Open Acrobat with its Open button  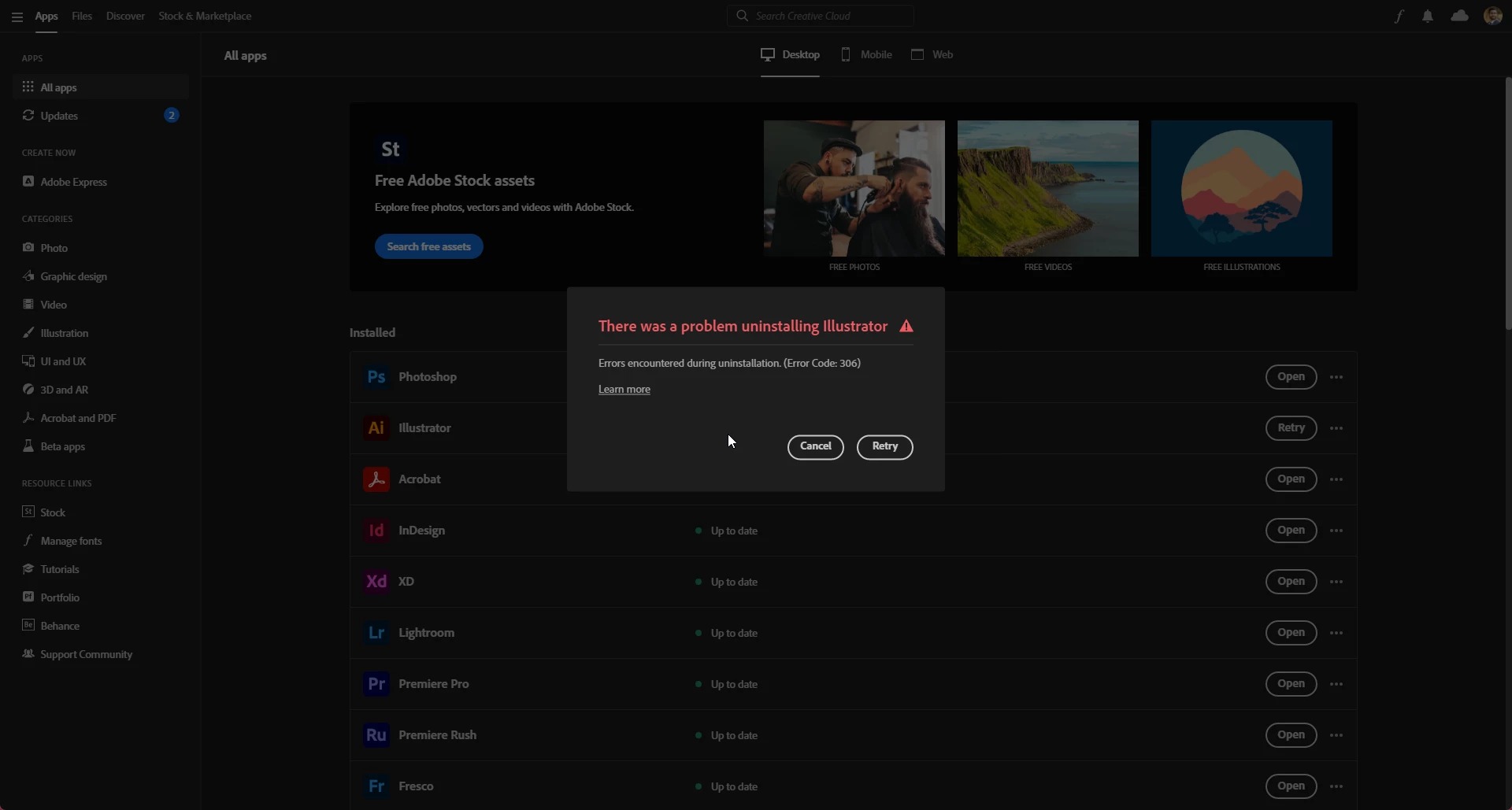[1291, 479]
